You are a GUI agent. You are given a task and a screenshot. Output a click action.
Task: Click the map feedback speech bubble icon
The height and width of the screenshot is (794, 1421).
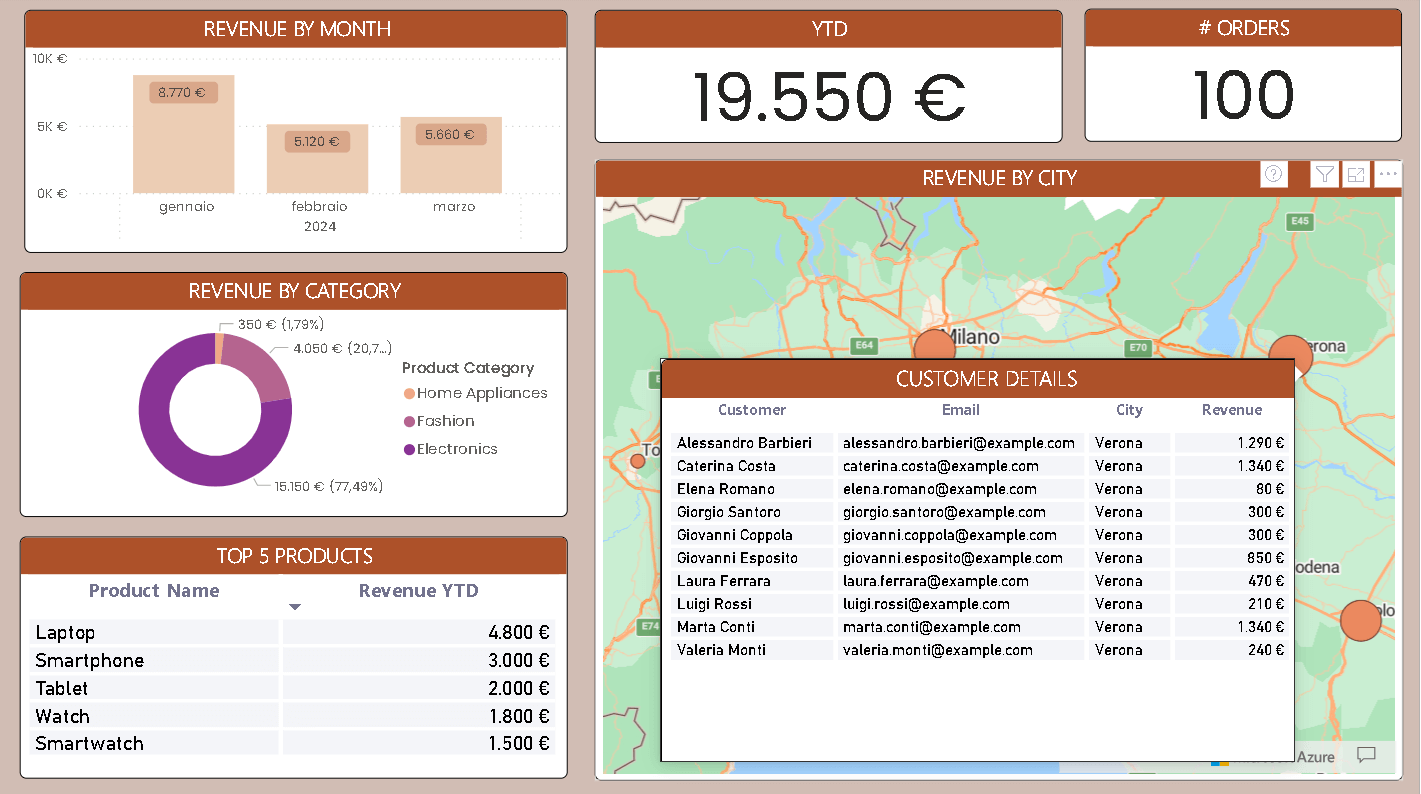pyautogui.click(x=1365, y=755)
